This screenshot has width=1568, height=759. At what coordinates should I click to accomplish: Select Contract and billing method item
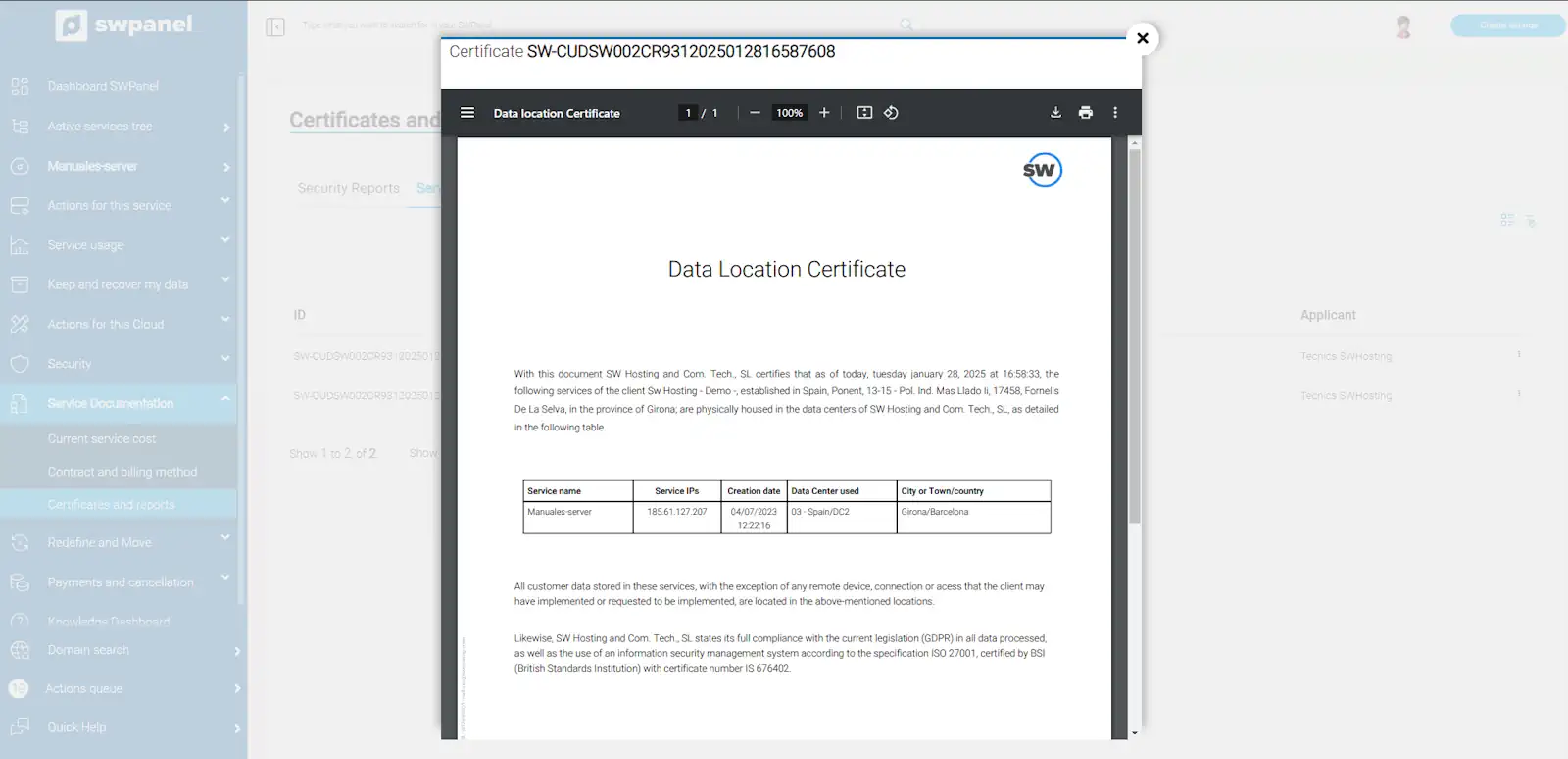[x=122, y=472]
